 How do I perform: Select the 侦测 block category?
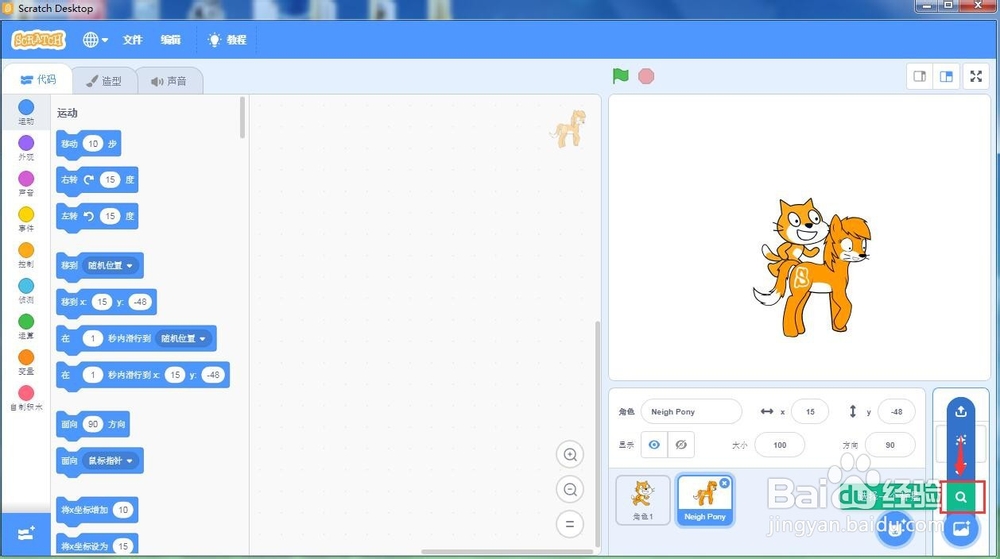tap(26, 291)
